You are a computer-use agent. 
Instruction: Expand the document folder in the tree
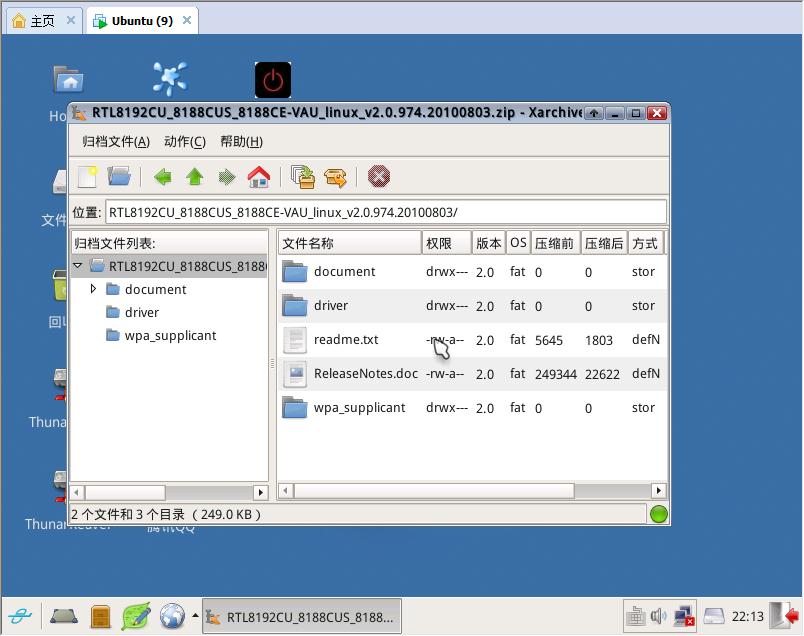[93, 289]
